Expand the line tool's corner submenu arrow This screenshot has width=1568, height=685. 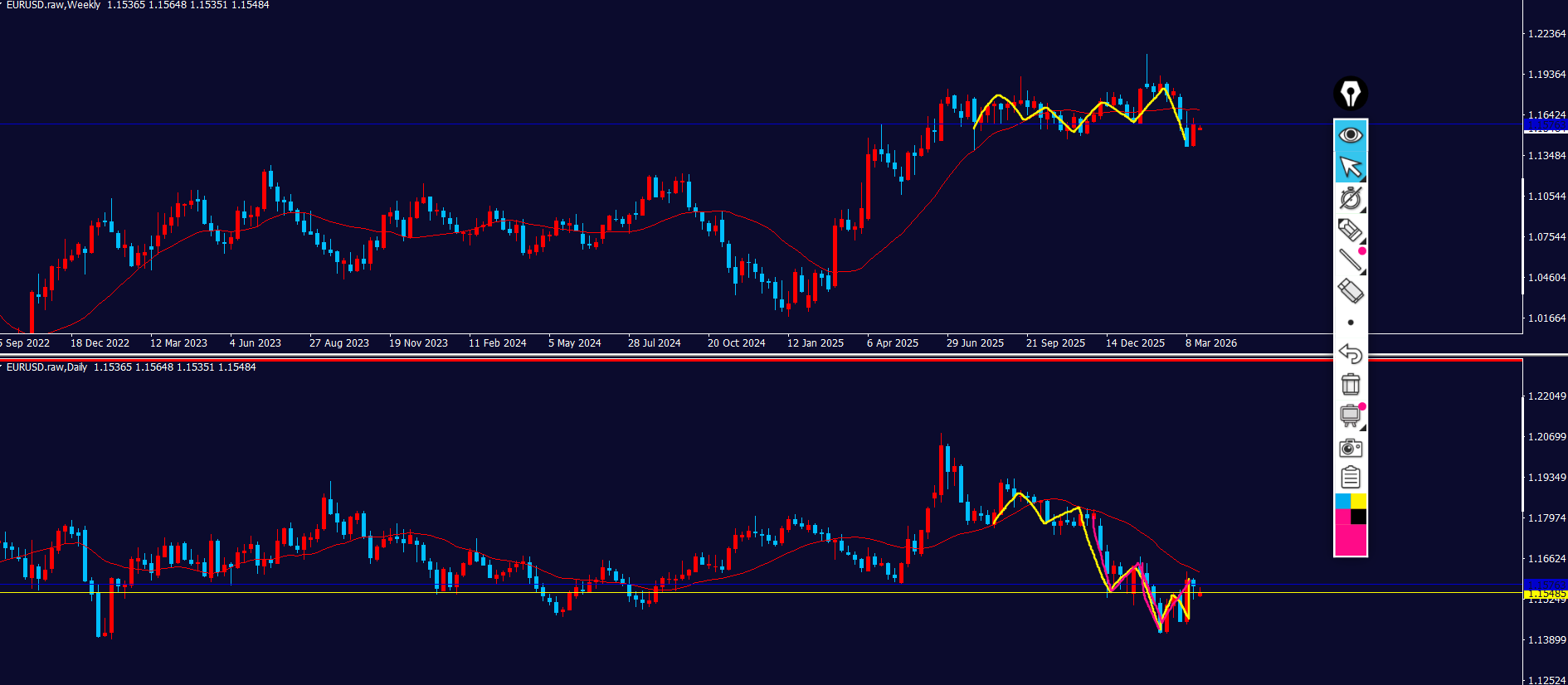[1362, 272]
